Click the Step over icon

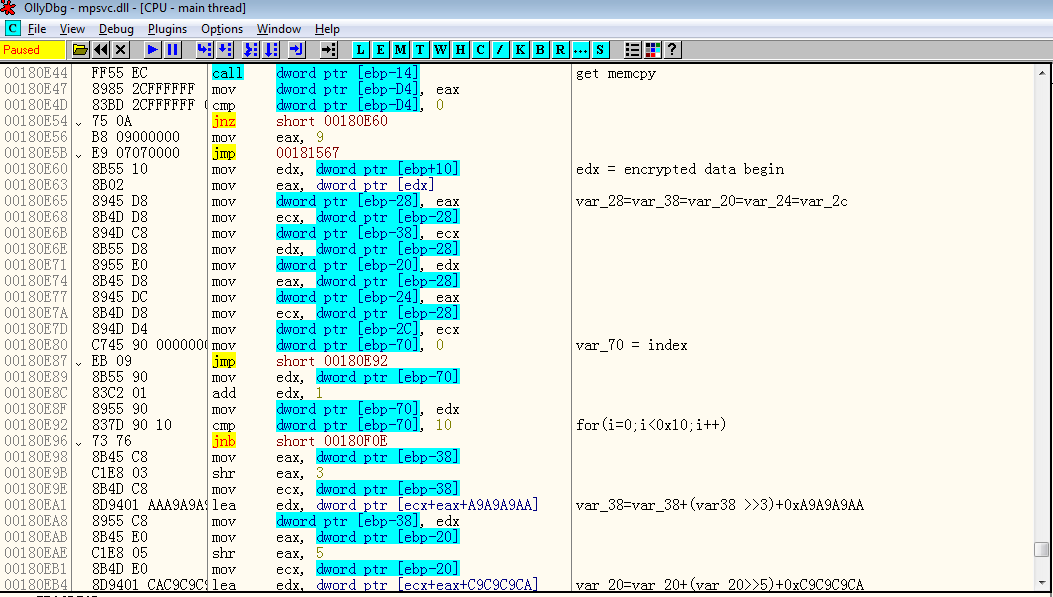pos(225,49)
